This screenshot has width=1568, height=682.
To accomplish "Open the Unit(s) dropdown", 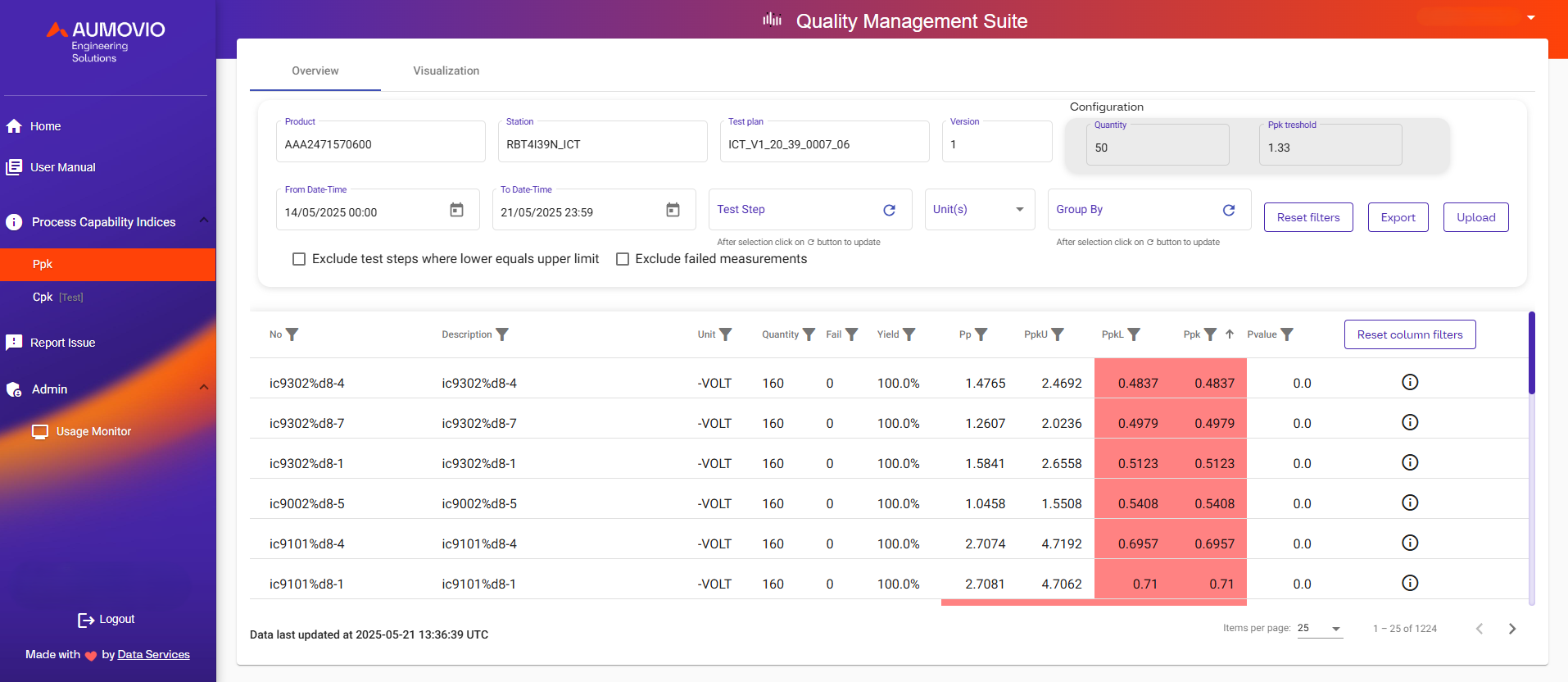I will [980, 210].
